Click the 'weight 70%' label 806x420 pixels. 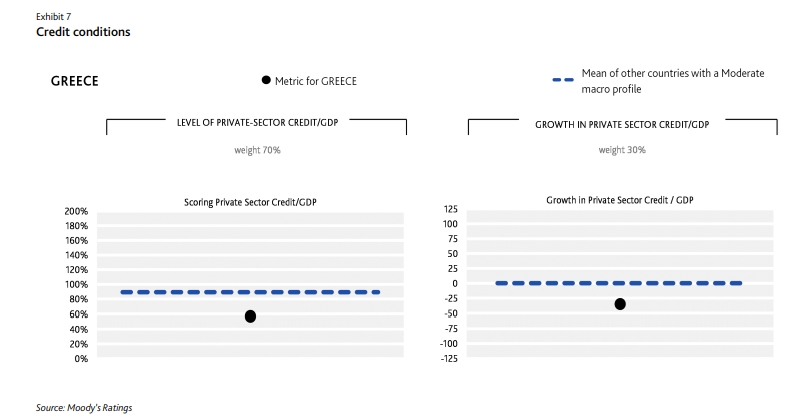click(x=258, y=150)
